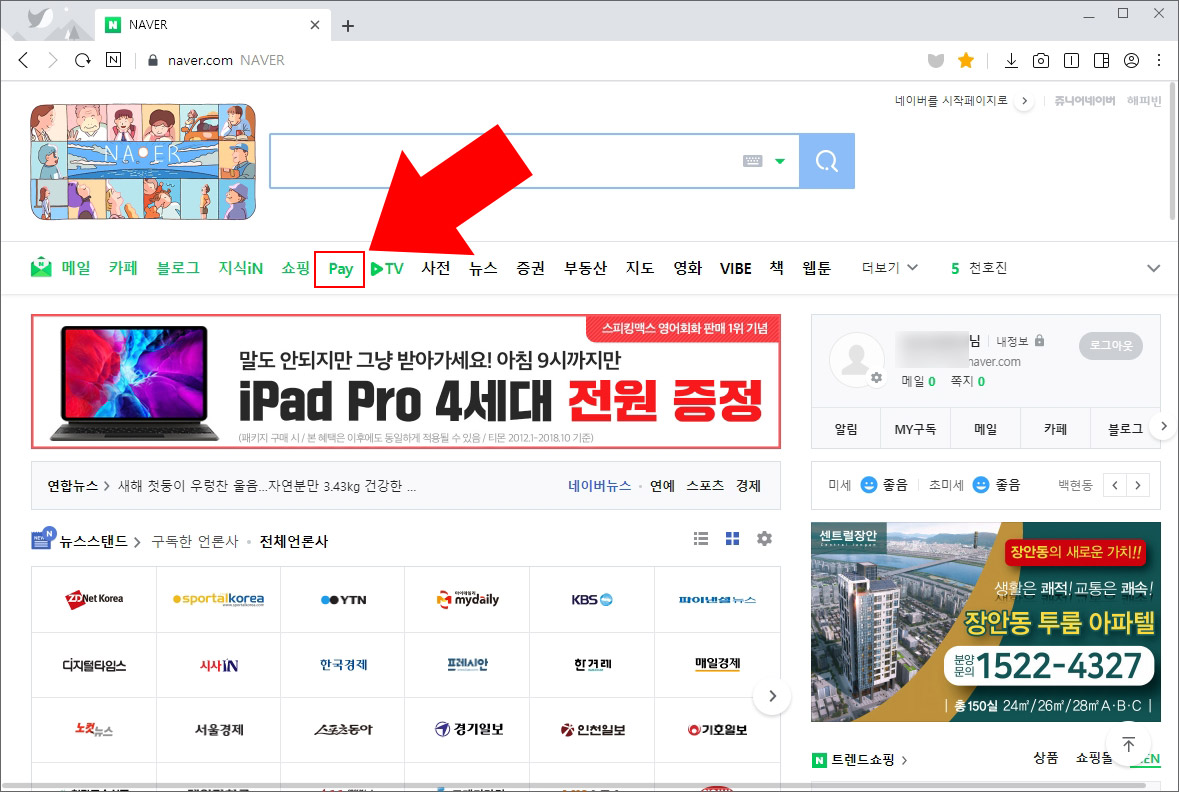Open the 스포츠 news link

click(705, 486)
